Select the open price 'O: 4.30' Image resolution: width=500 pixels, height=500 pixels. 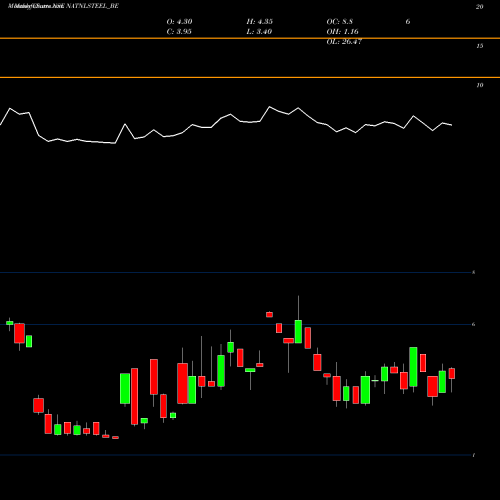point(179,22)
